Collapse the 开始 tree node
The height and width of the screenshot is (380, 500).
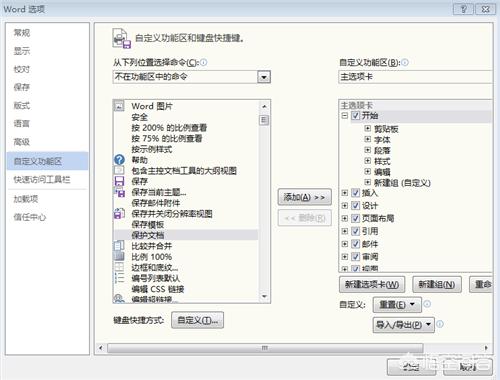(x=345, y=116)
